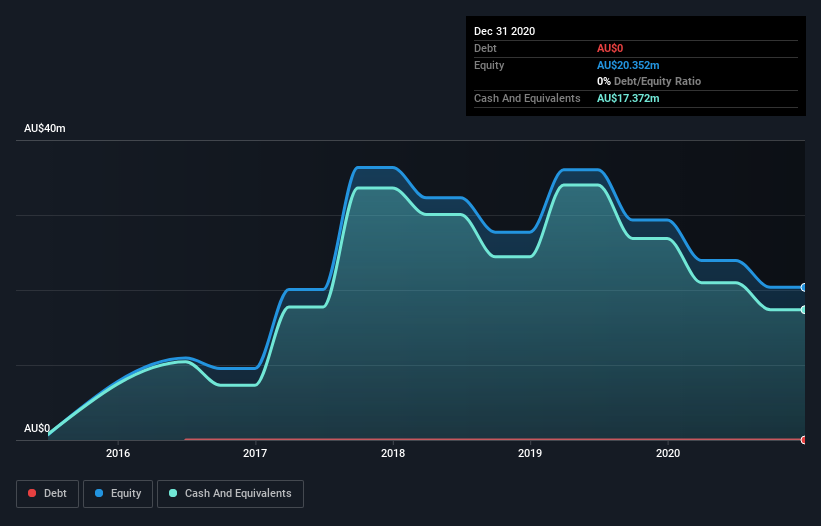This screenshot has height=526, width=821.
Task: Click the AU$17.372m cash value
Action: pos(628,98)
